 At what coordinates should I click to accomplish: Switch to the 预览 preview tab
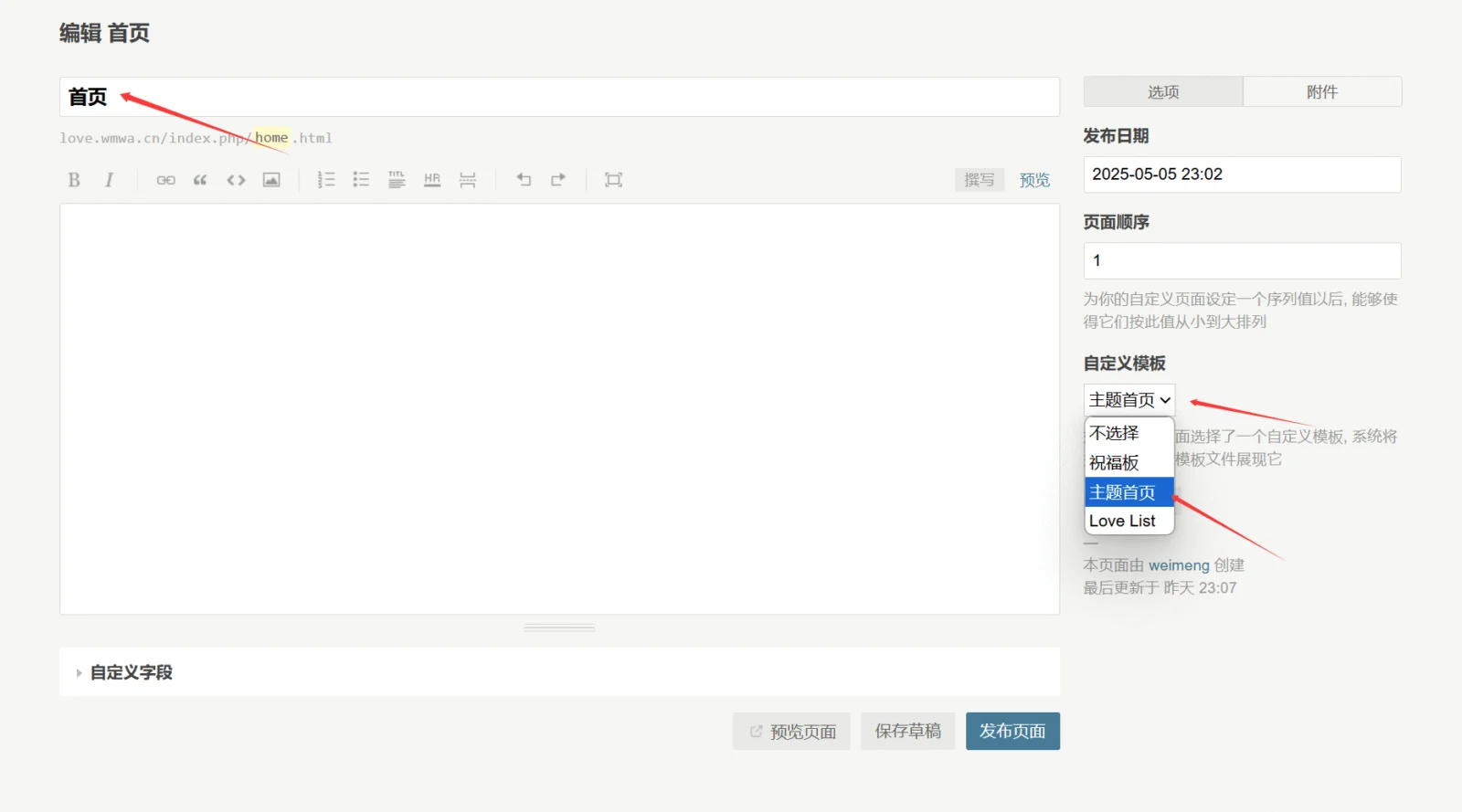pos(1034,180)
